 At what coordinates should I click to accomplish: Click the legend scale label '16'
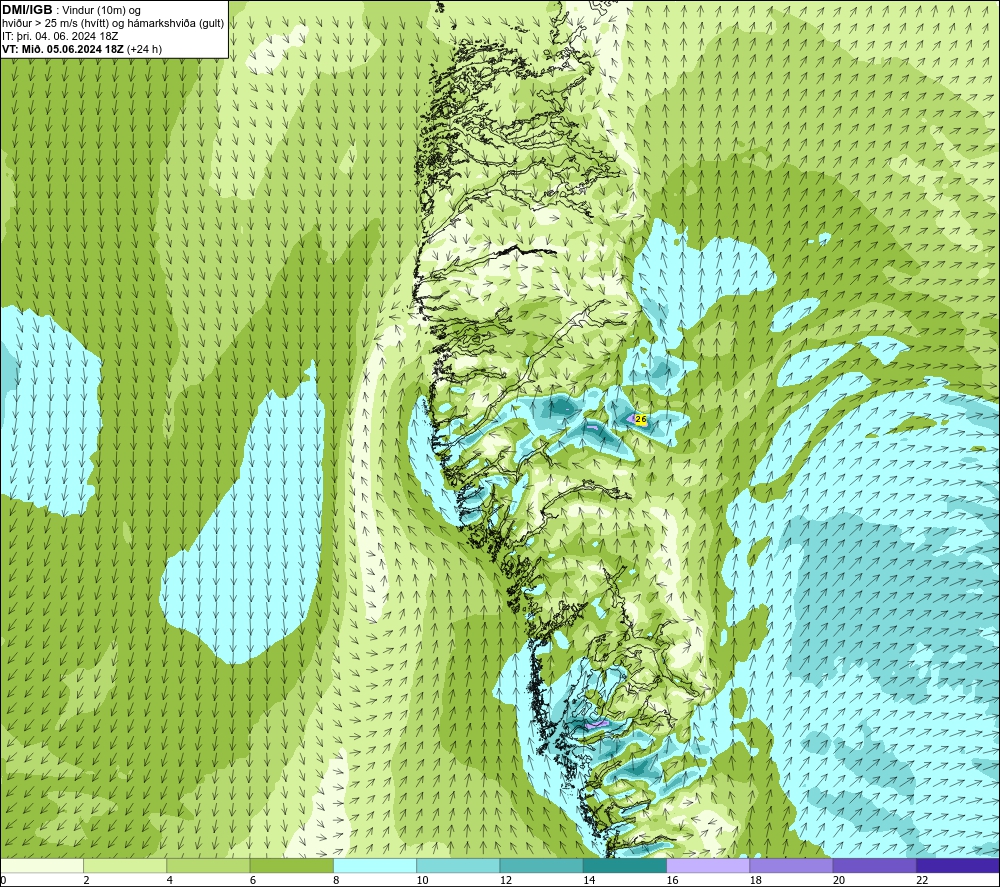pos(672,880)
